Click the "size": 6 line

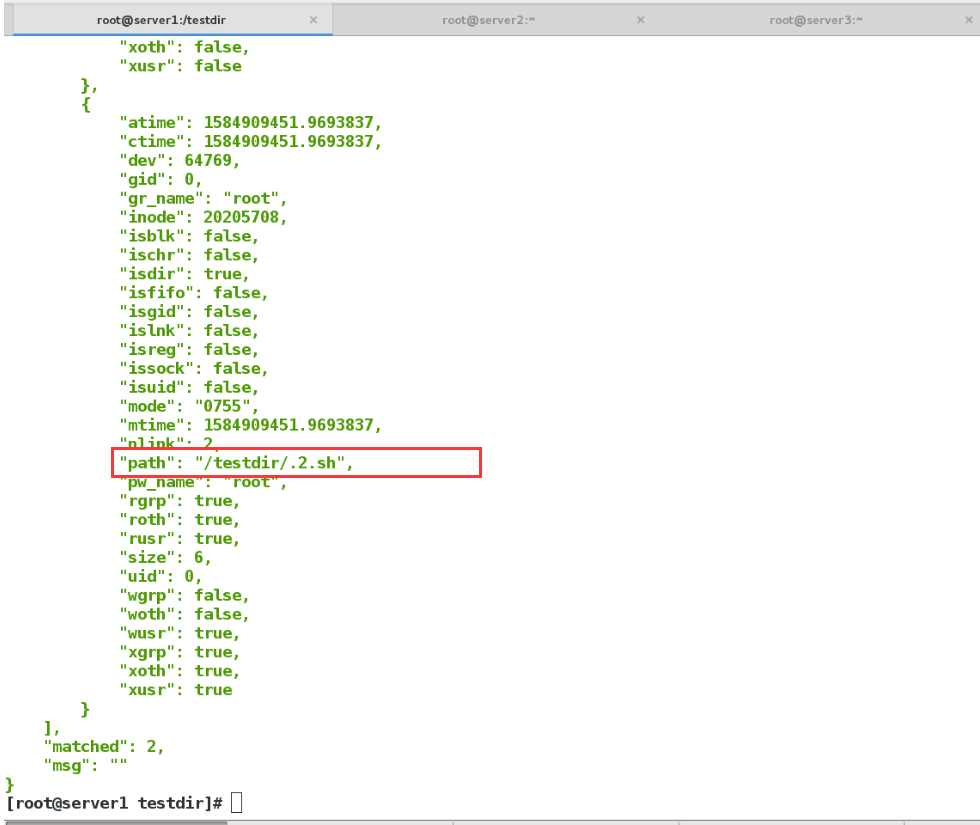(165, 558)
